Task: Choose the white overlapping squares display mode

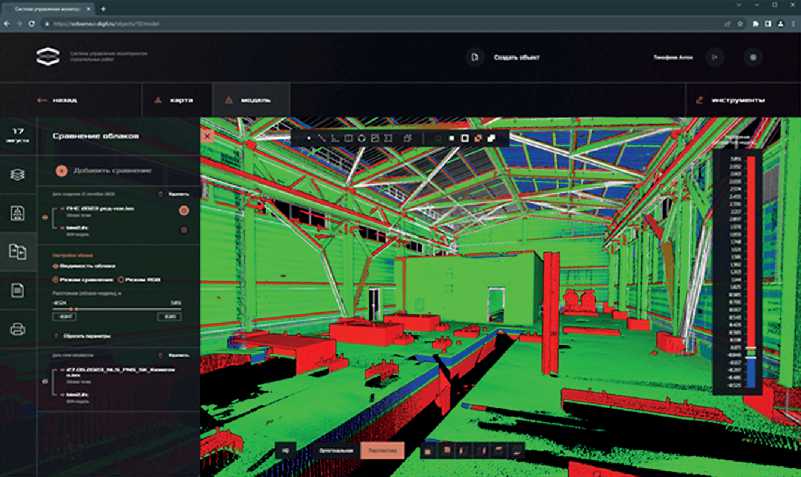Action: [x=491, y=138]
